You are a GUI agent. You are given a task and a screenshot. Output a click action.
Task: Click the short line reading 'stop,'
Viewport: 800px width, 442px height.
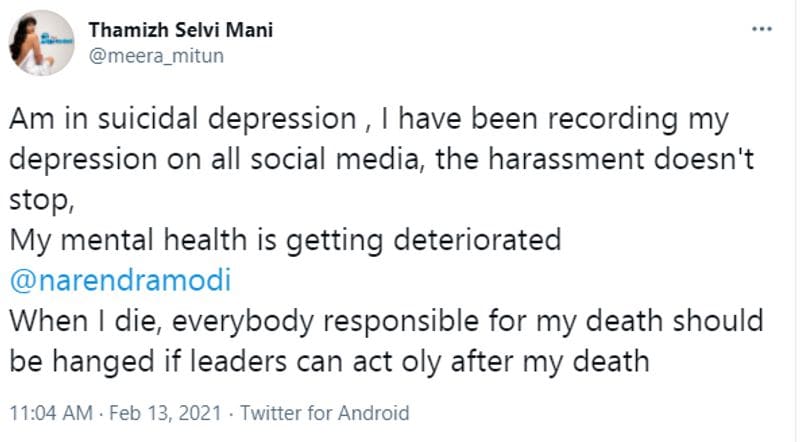[42, 200]
